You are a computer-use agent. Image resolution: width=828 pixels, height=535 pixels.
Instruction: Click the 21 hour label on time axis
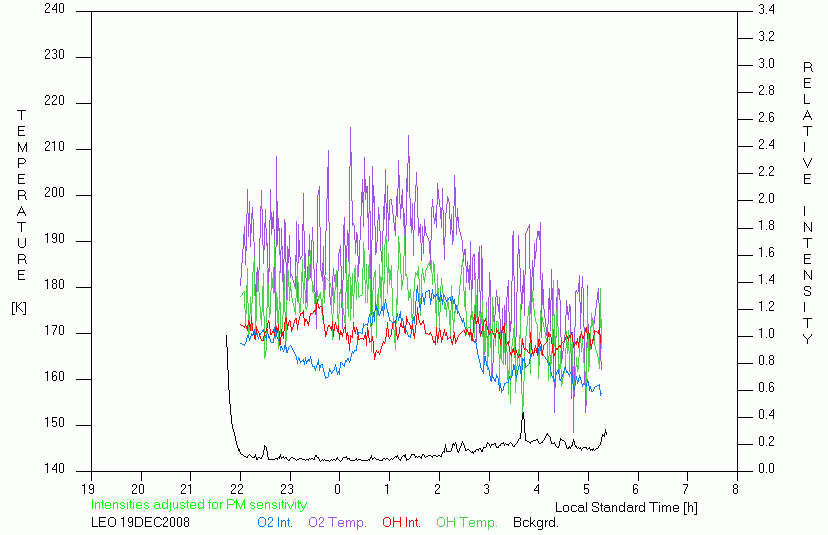point(187,490)
